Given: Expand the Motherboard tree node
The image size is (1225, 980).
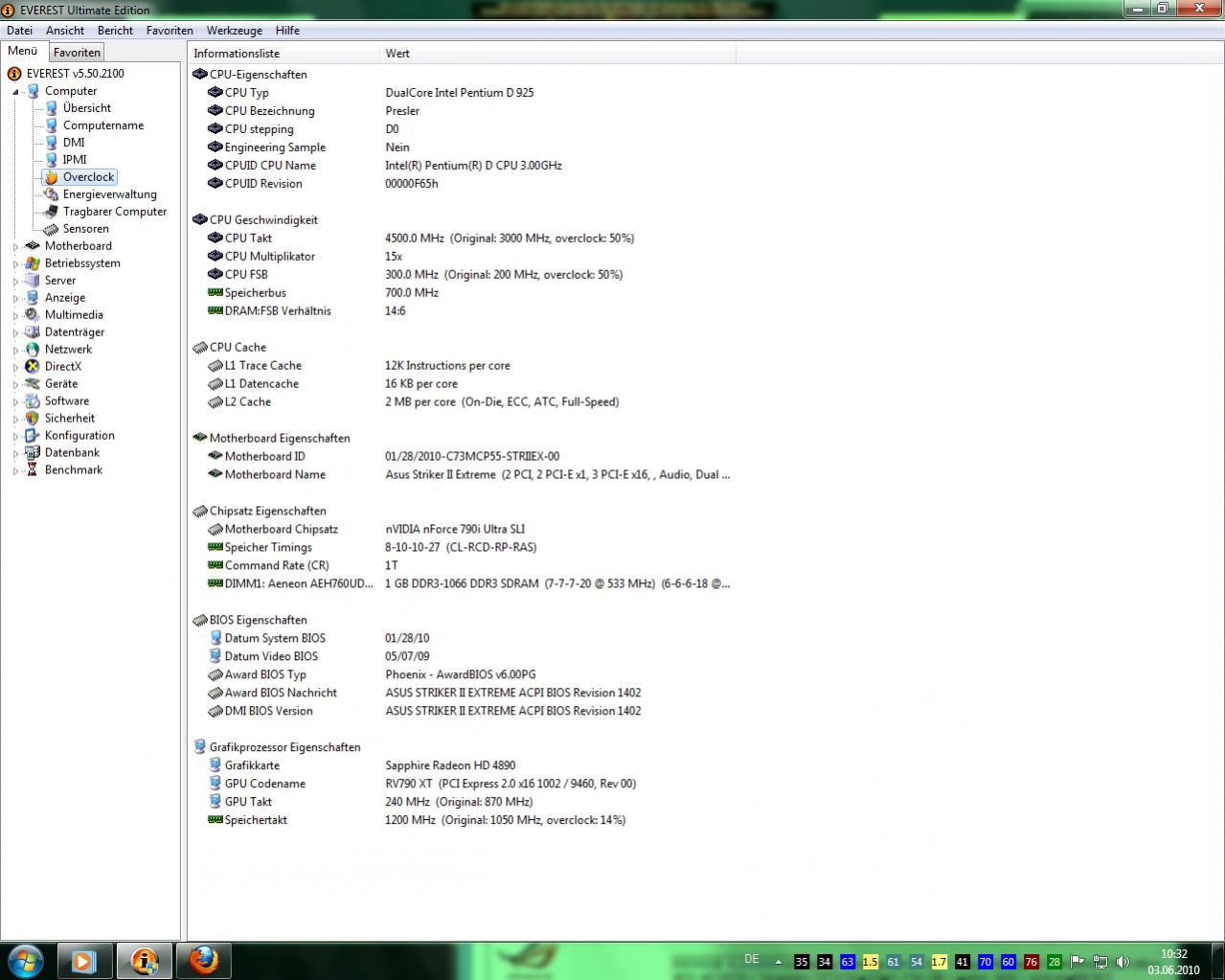Looking at the screenshot, I should [x=15, y=247].
